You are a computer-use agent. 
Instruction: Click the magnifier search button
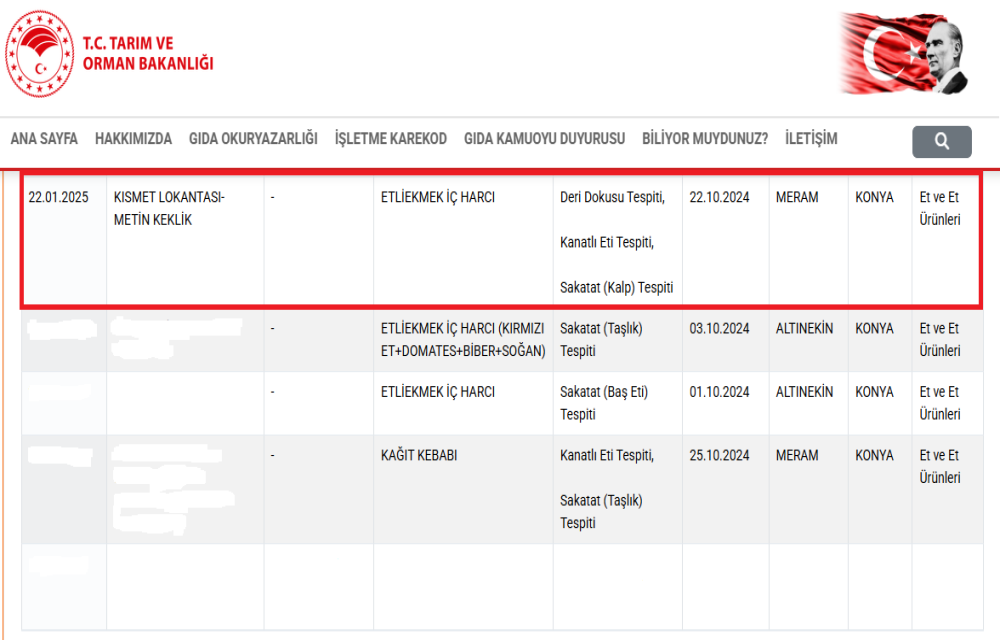pyautogui.click(x=941, y=142)
